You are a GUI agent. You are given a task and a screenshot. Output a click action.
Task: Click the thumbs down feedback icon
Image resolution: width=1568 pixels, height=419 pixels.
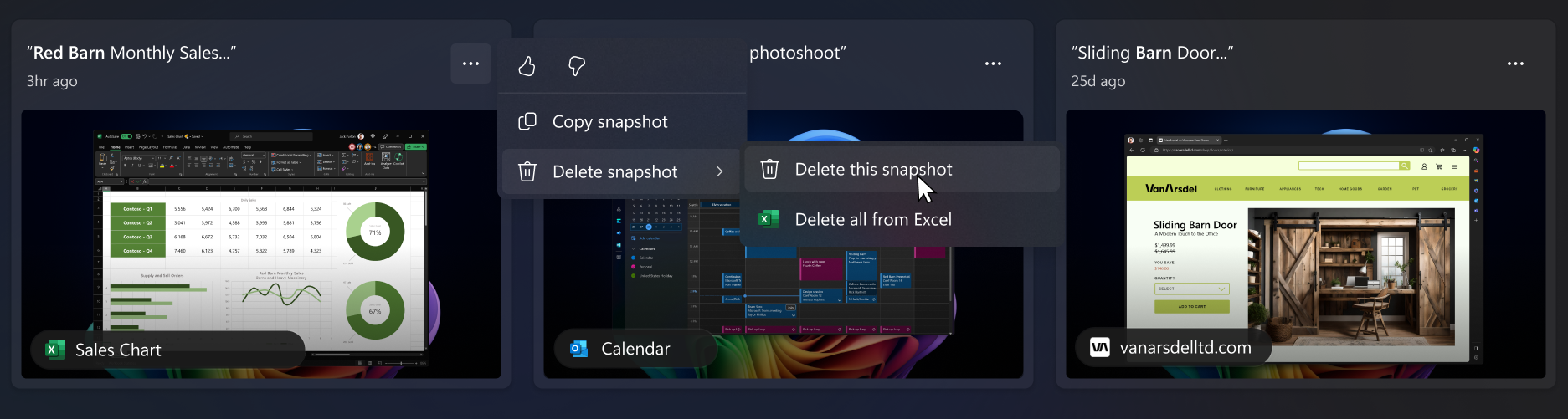coord(577,66)
